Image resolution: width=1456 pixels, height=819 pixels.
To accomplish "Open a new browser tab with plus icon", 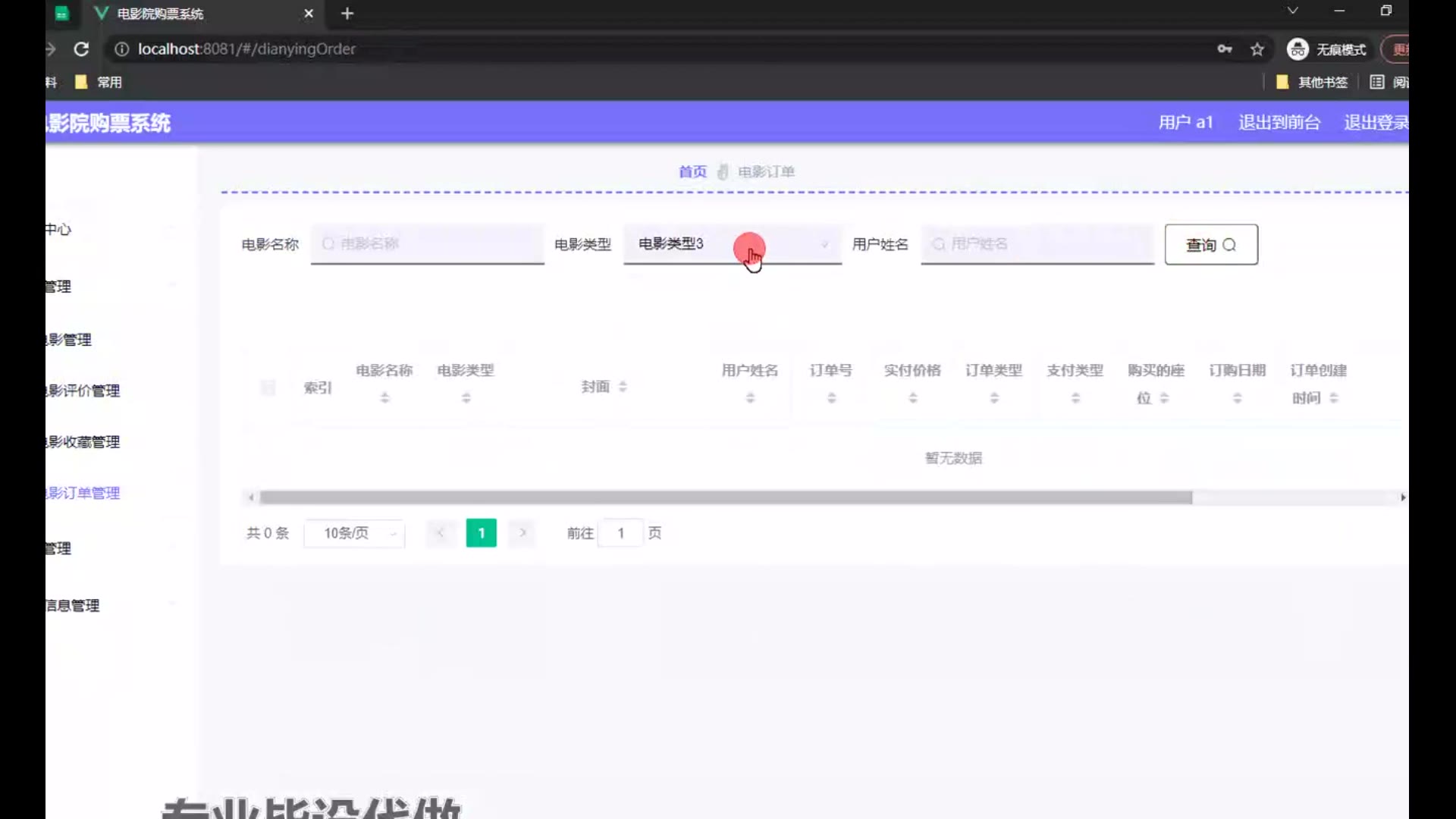I will pos(347,14).
